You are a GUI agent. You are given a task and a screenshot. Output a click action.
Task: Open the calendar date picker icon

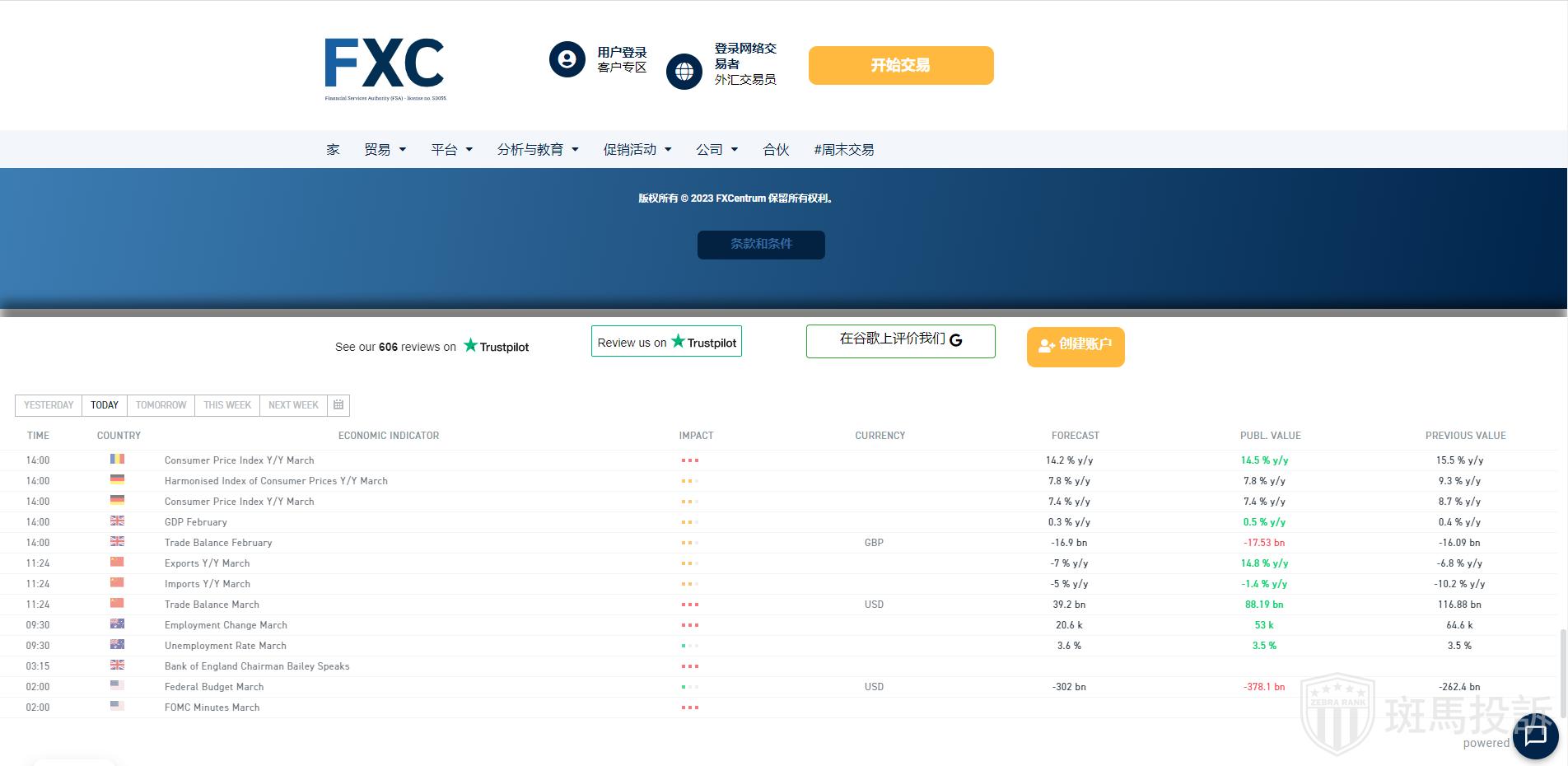(338, 405)
